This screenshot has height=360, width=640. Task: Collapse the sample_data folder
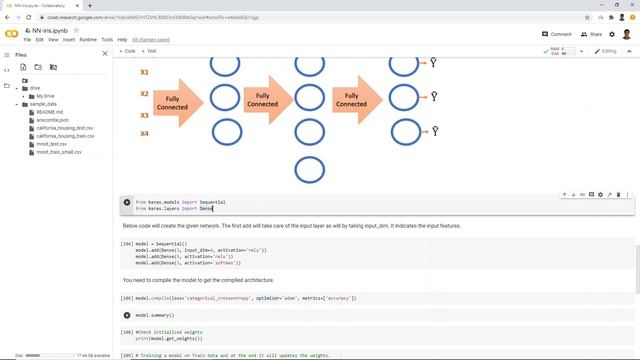17,104
